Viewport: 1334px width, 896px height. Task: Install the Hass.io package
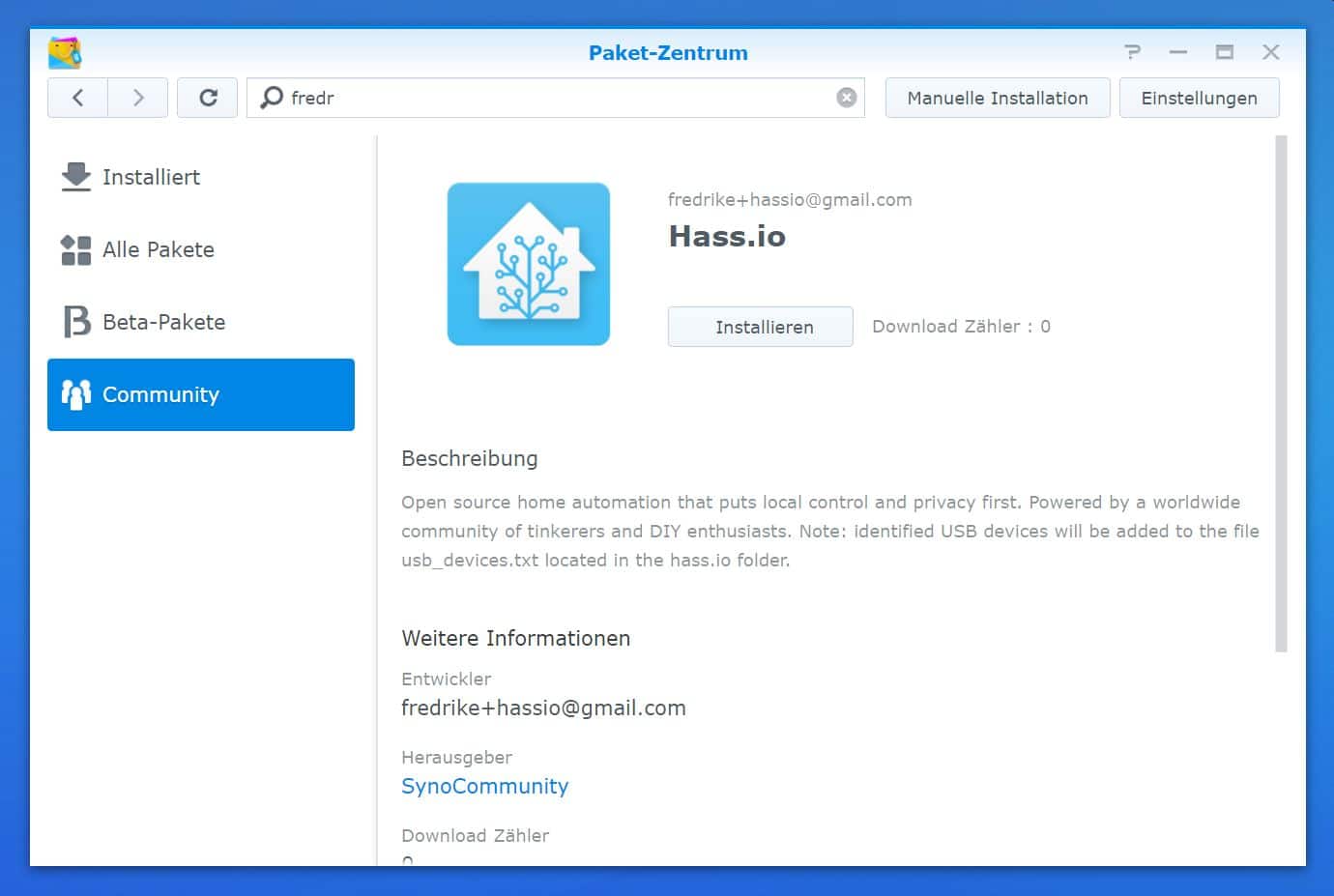761,327
